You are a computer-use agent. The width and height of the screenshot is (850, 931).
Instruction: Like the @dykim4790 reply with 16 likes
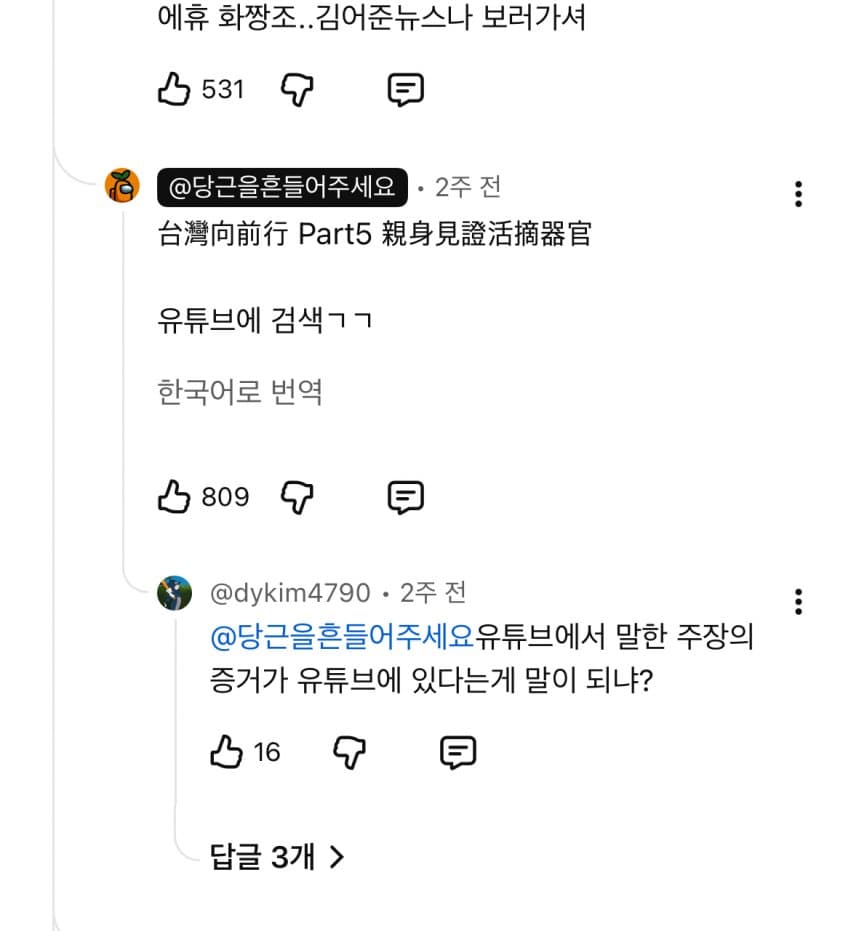[227, 752]
